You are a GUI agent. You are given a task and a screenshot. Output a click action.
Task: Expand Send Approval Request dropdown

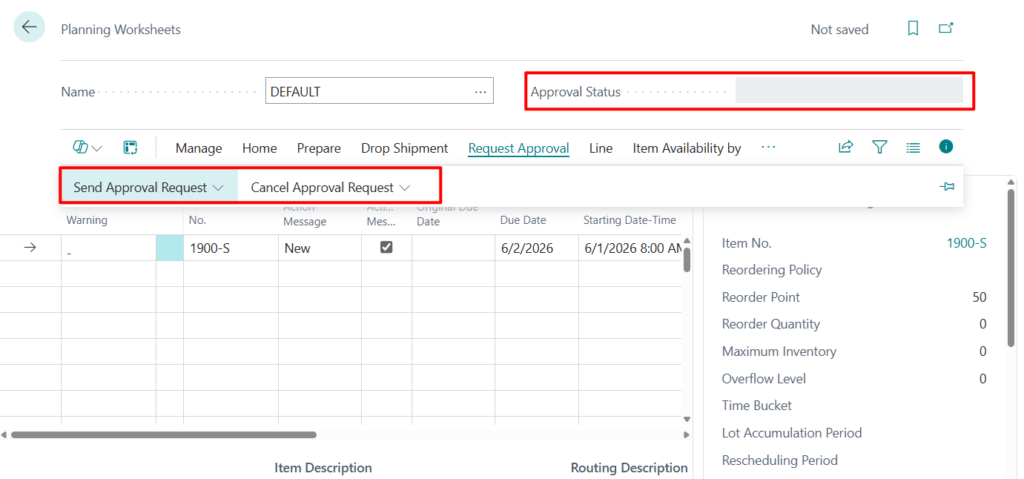[x=148, y=187]
